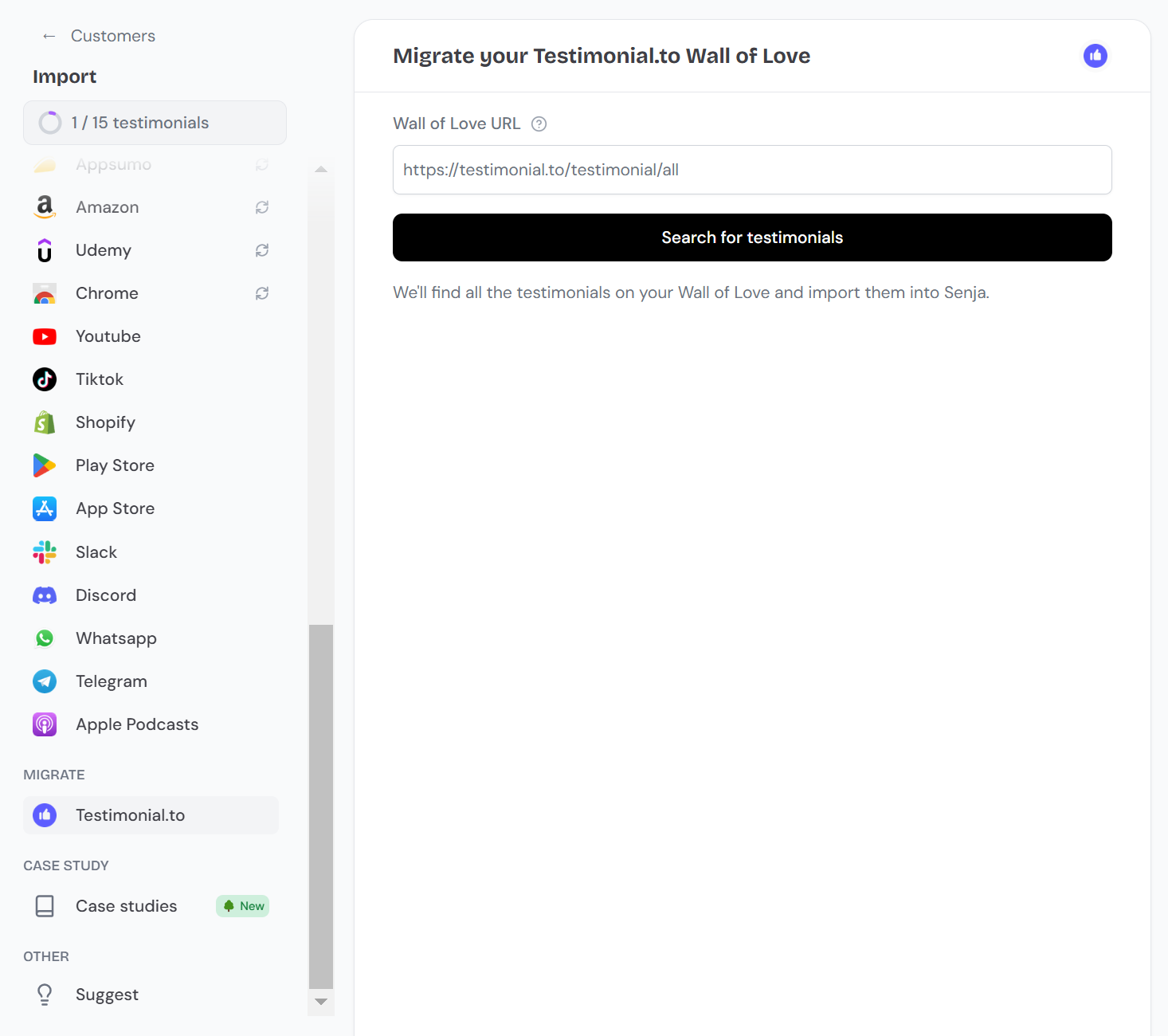Viewport: 1168px width, 1036px height.
Task: Select Tiktok import source
Action: click(151, 379)
